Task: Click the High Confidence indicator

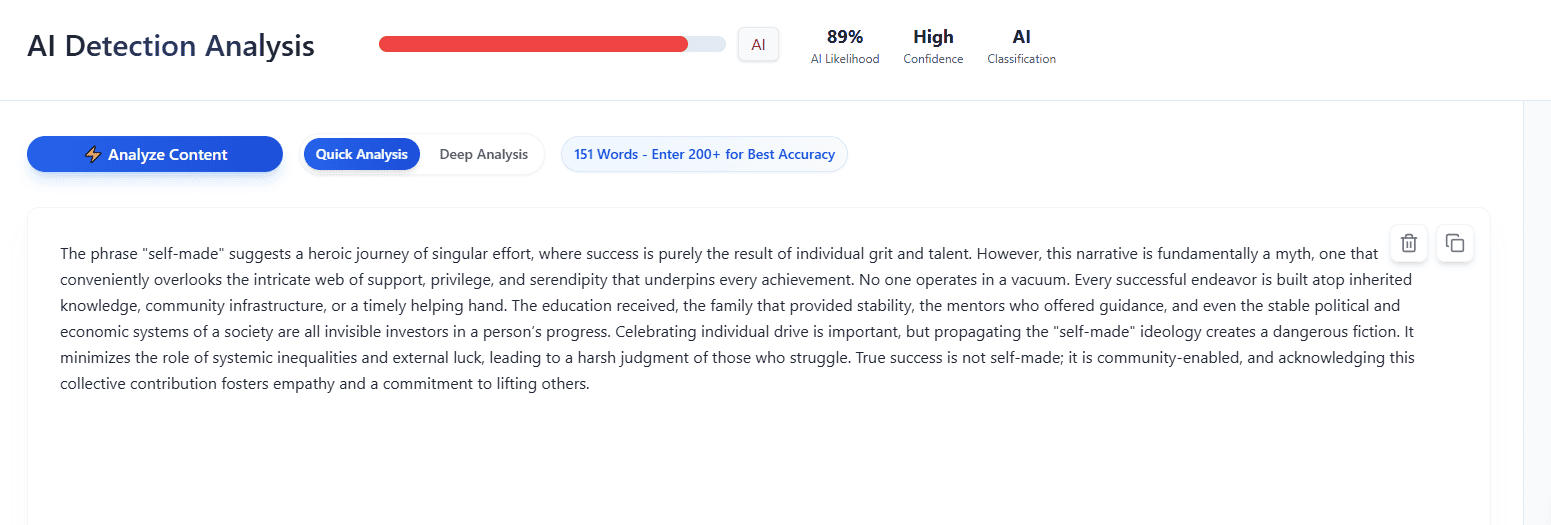Action: 933,46
